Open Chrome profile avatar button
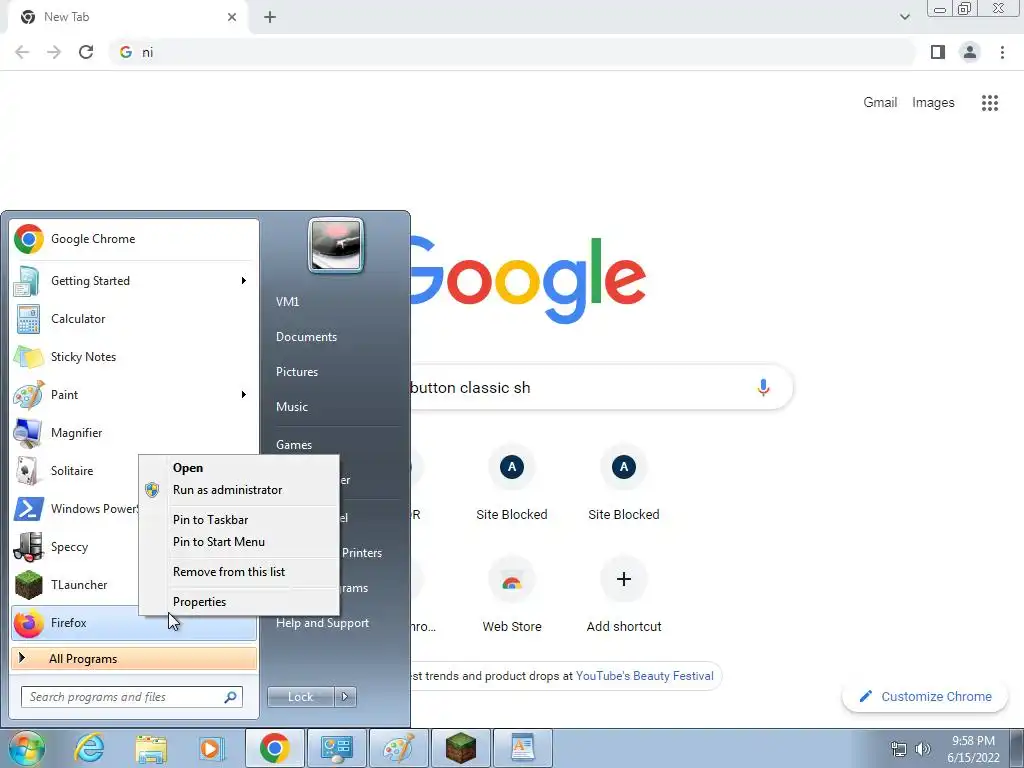 [x=970, y=52]
